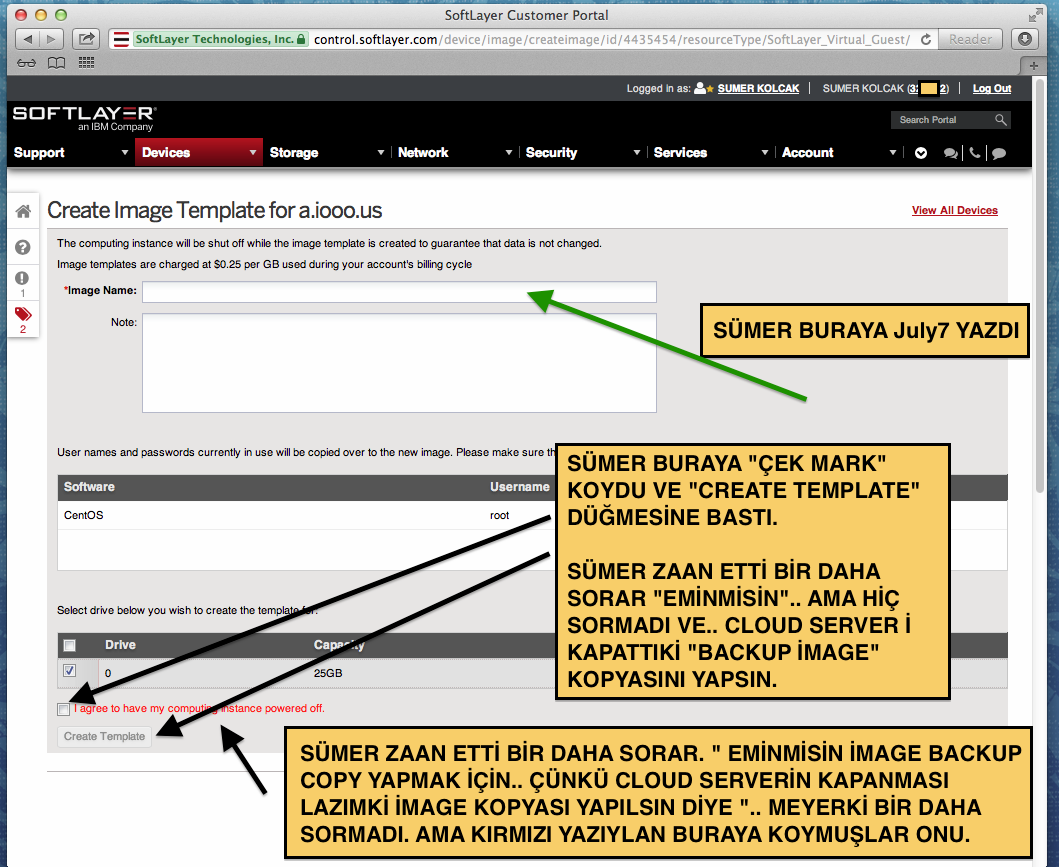Click the "Drive" column header

(120, 645)
